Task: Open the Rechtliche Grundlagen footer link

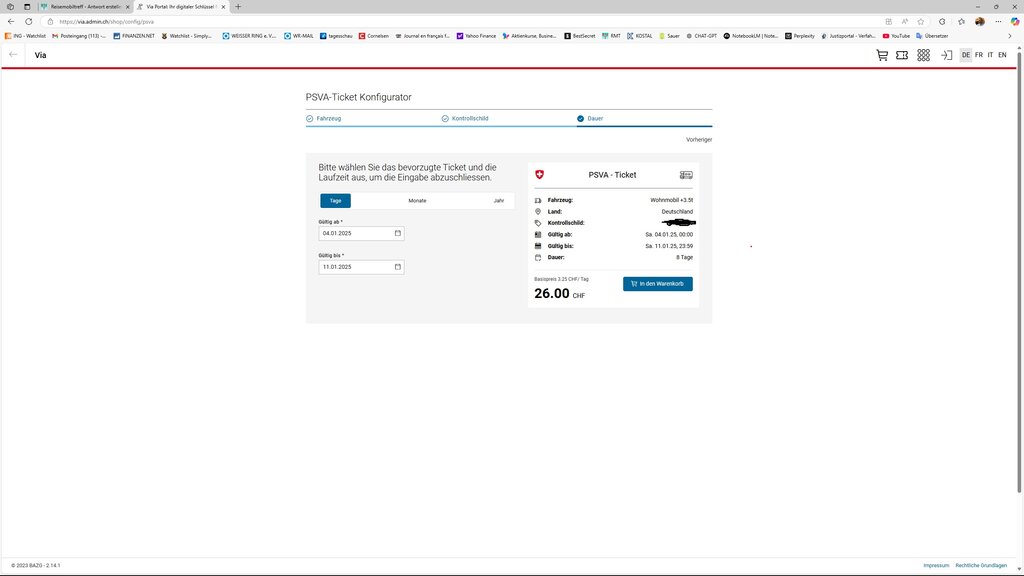Action: [x=981, y=566]
